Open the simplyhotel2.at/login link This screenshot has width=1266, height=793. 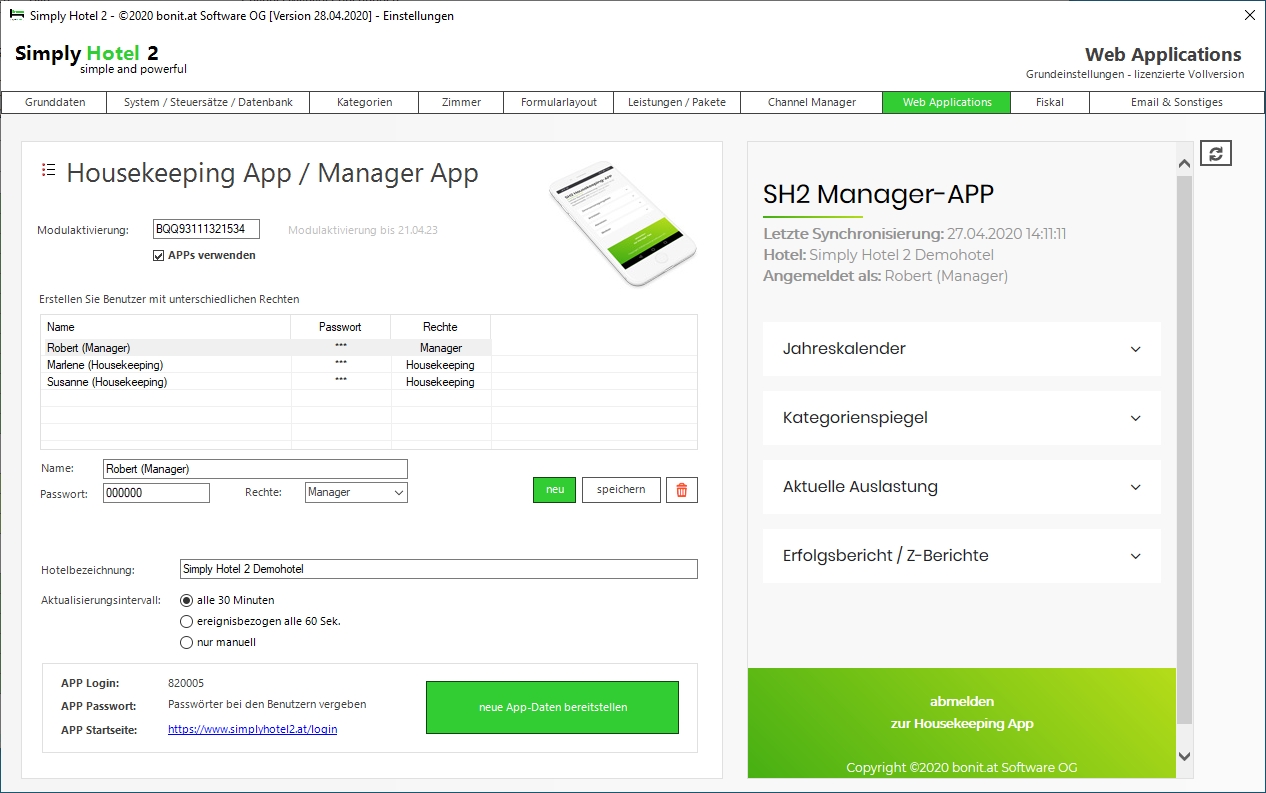point(252,729)
